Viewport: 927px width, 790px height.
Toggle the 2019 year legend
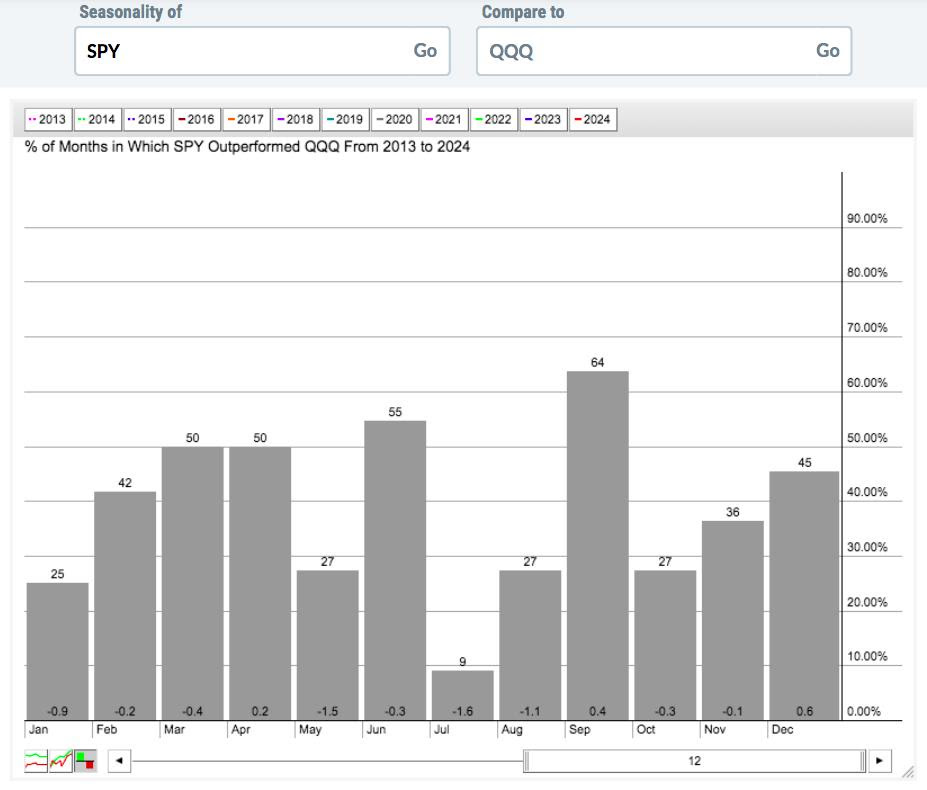point(345,119)
